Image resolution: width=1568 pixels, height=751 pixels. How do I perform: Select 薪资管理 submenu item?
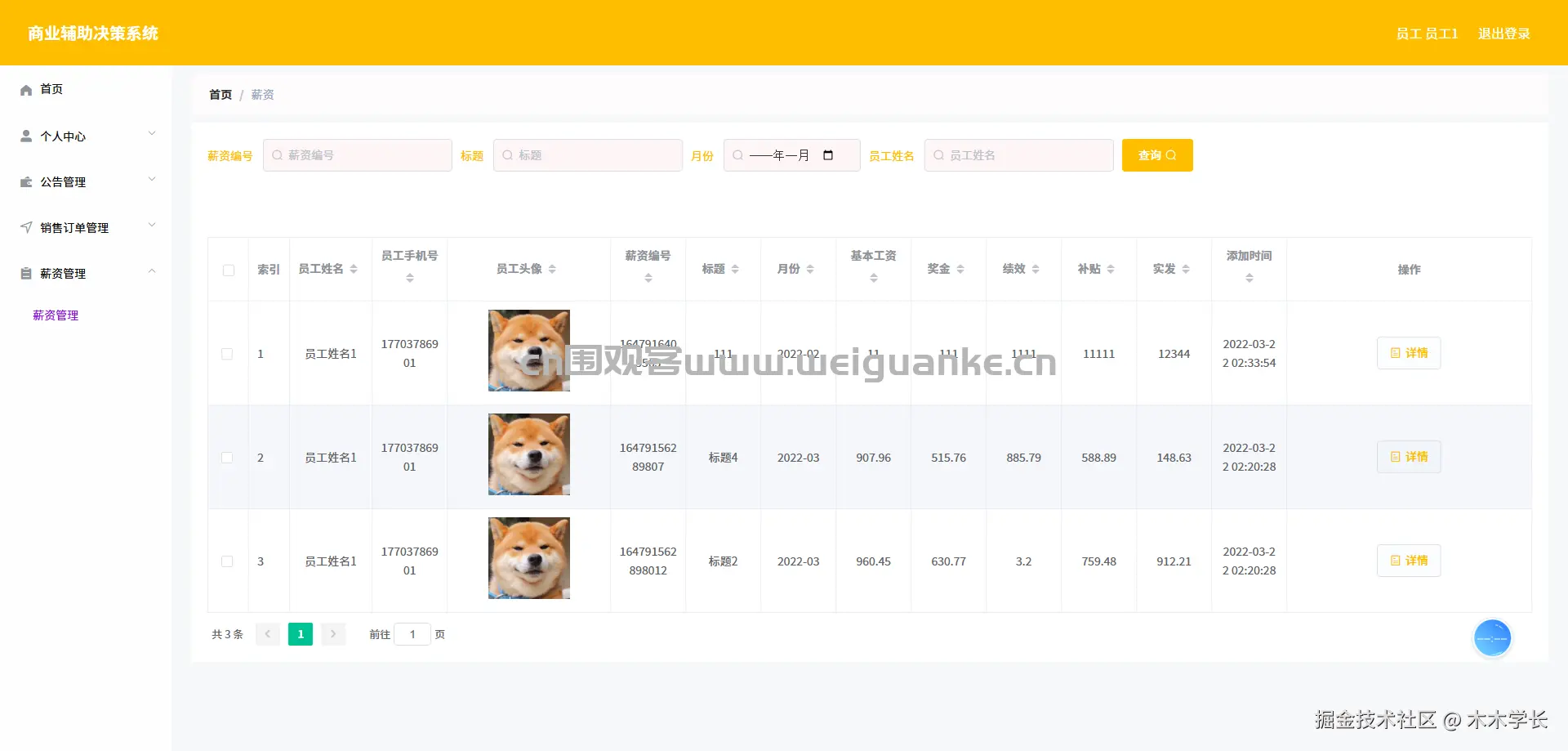(56, 315)
